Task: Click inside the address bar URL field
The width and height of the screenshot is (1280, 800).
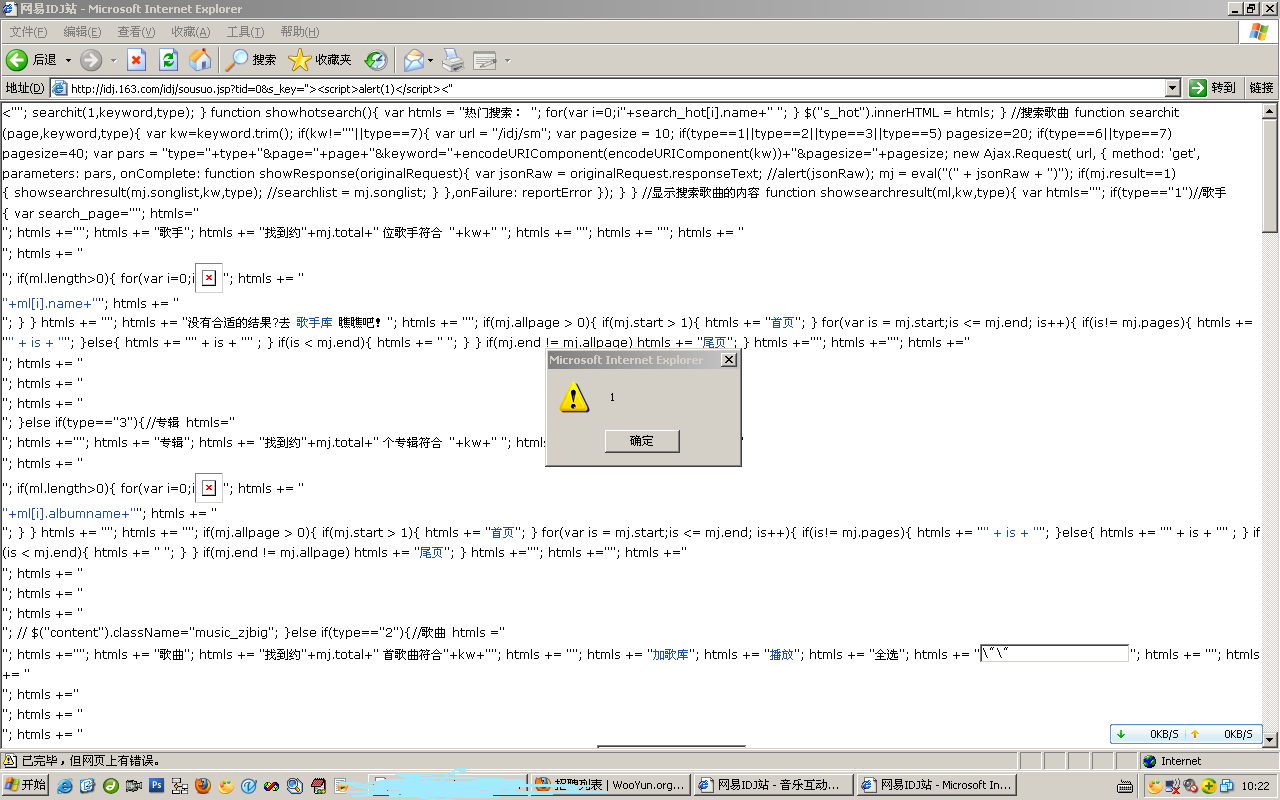Action: click(615, 88)
